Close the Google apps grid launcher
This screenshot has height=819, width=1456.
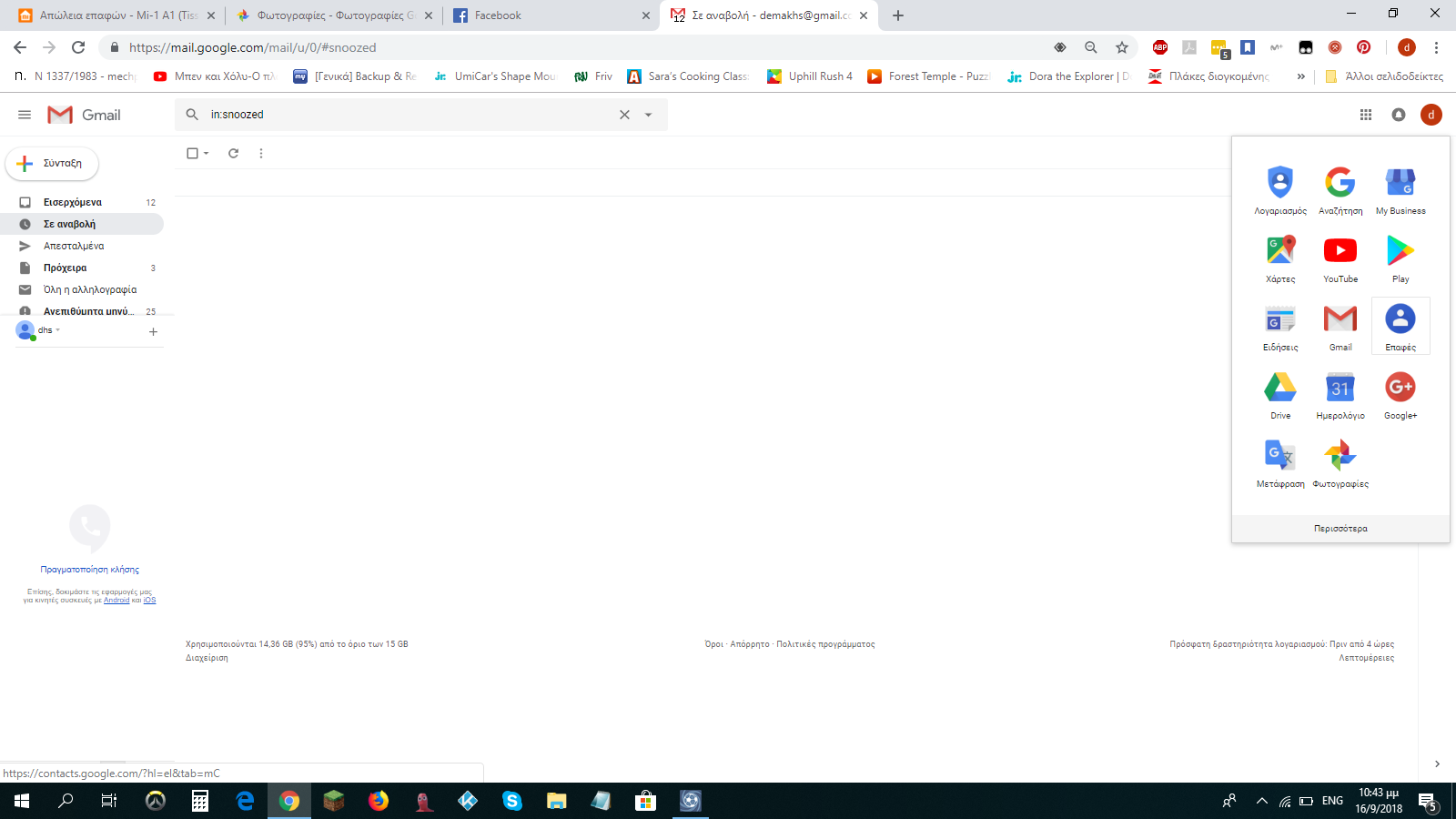point(1366,115)
